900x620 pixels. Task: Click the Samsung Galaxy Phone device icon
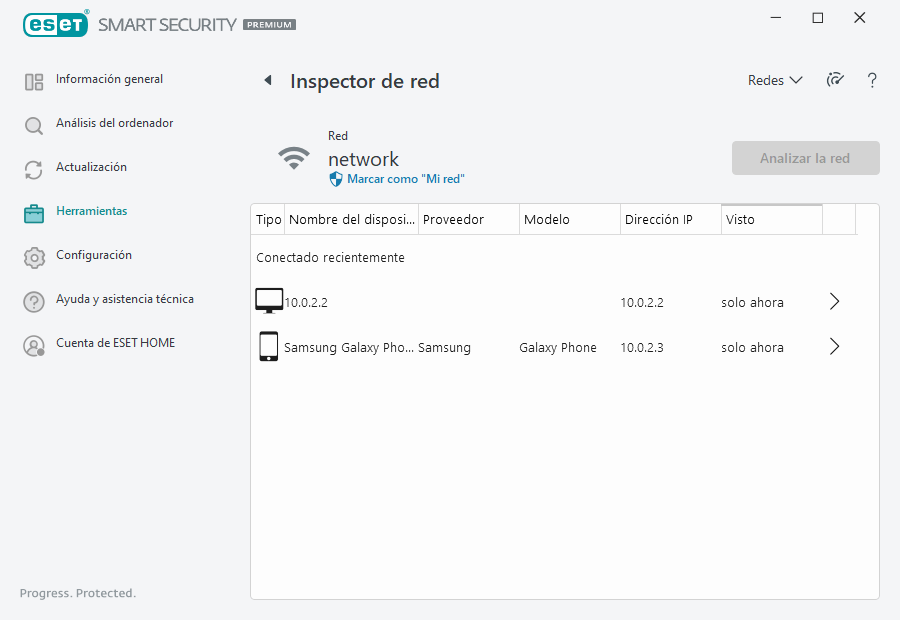click(268, 347)
